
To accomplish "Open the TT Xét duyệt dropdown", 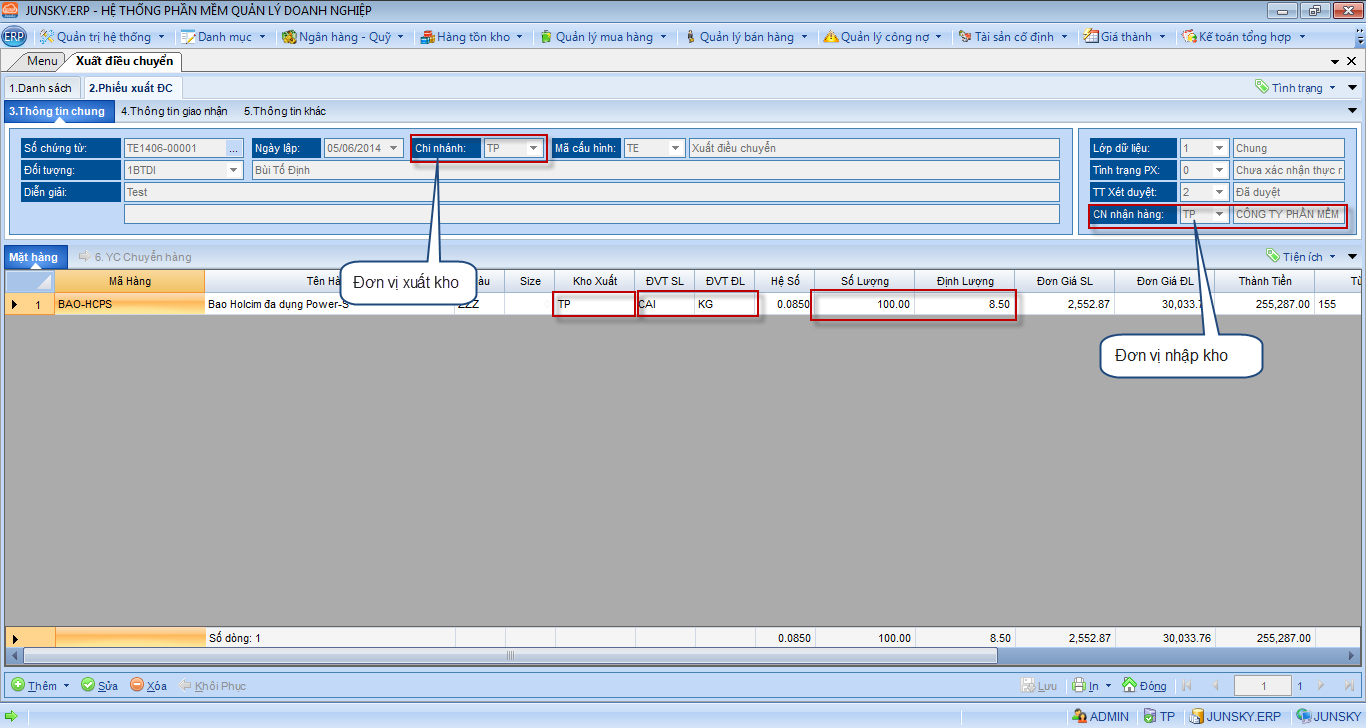I will click(x=1219, y=192).
